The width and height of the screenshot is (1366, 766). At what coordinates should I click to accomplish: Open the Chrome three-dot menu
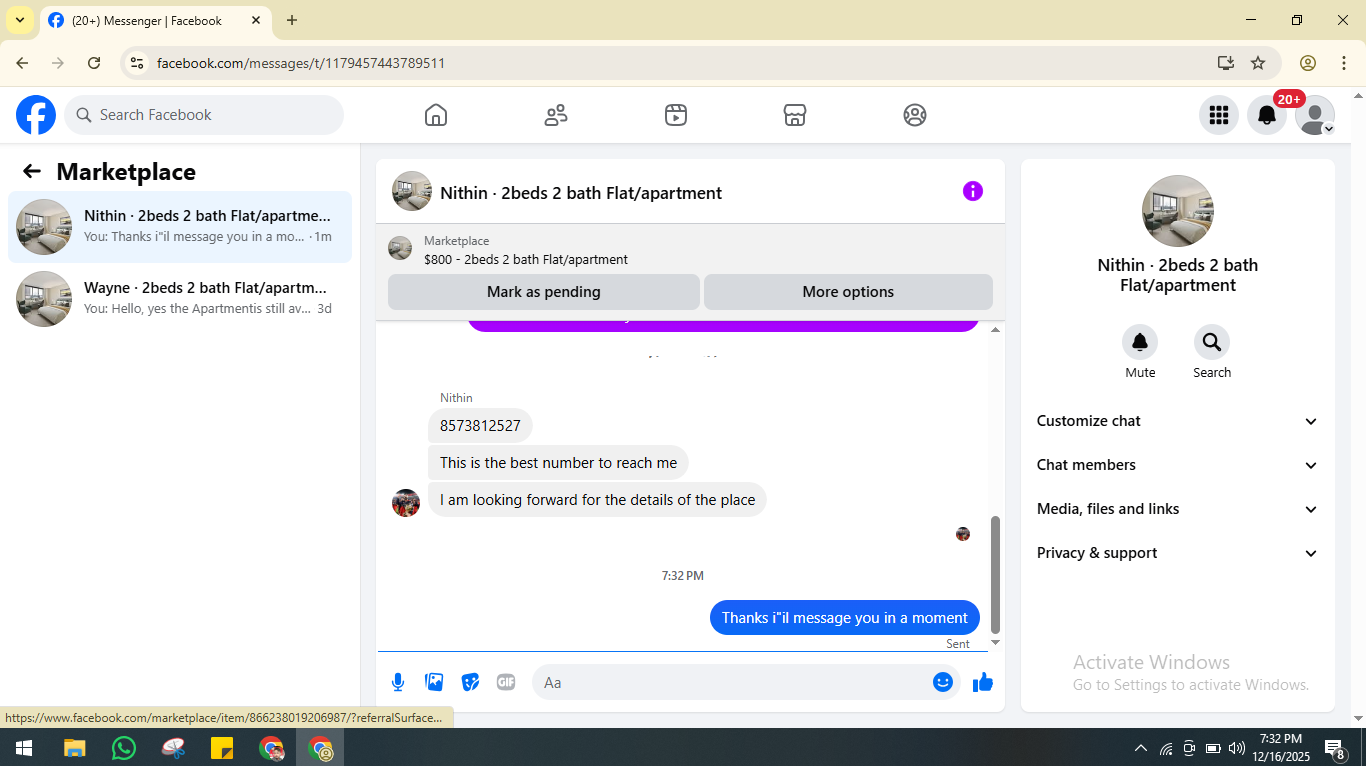(x=1344, y=63)
